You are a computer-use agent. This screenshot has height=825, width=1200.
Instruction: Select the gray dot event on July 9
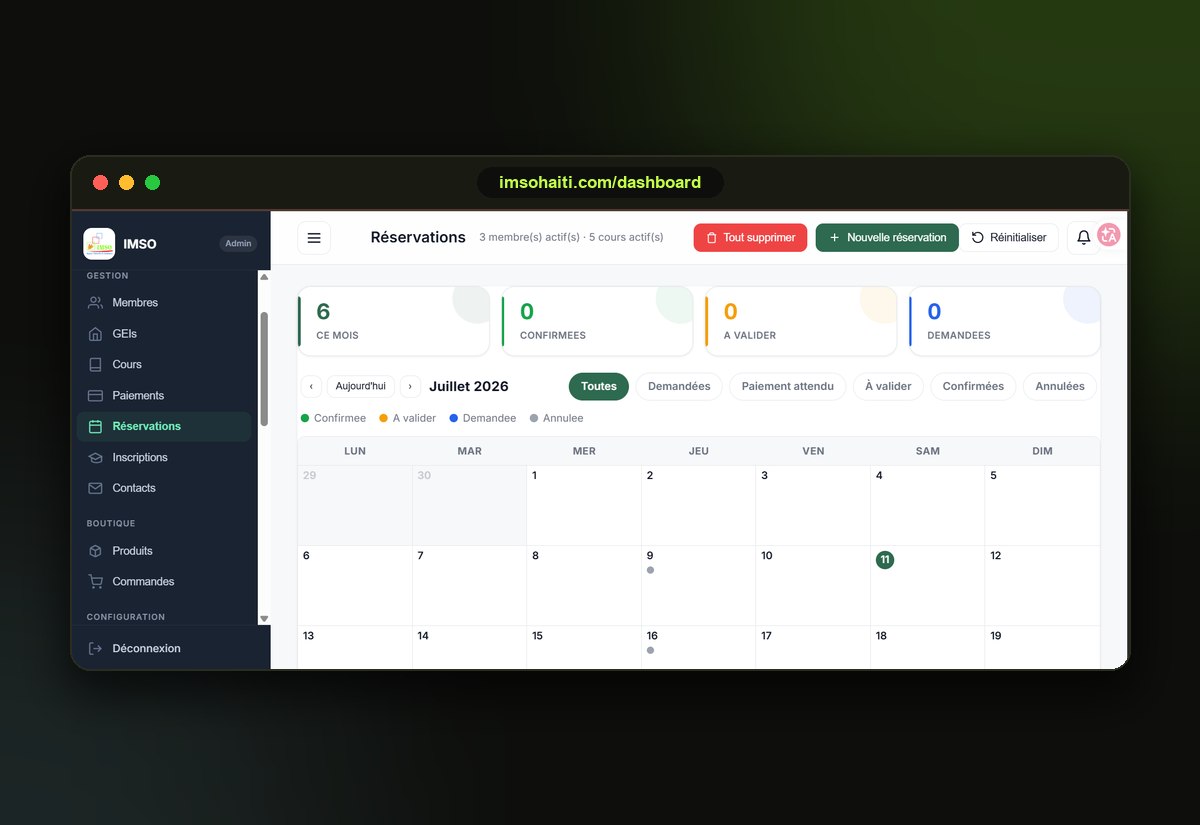coord(650,570)
